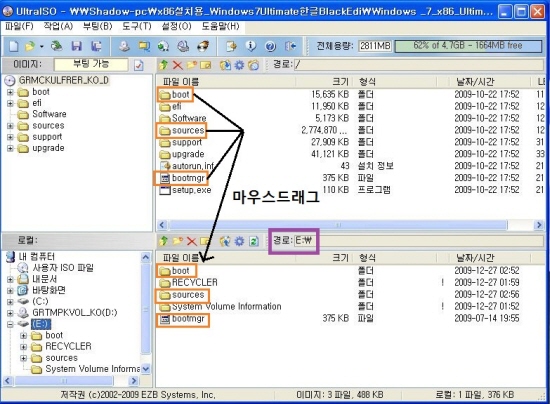Click New Folder icon in image pane toolbar
550x404 pixels.
point(192,65)
